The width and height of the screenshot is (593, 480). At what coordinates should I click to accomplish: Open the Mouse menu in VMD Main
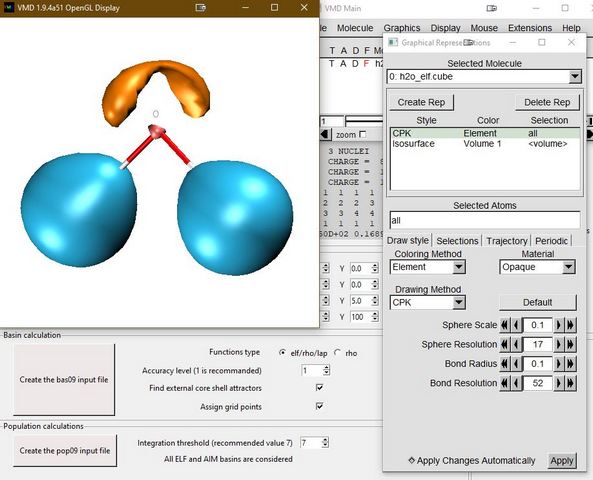484,28
